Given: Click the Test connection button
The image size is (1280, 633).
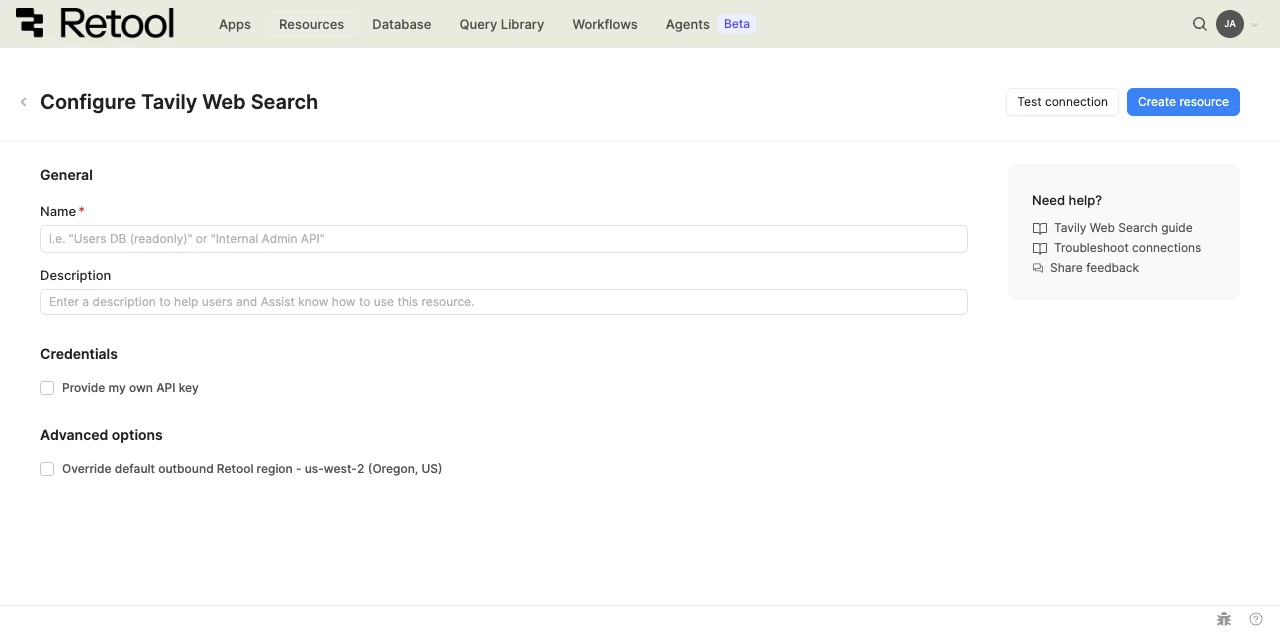Looking at the screenshot, I should (x=1062, y=102).
